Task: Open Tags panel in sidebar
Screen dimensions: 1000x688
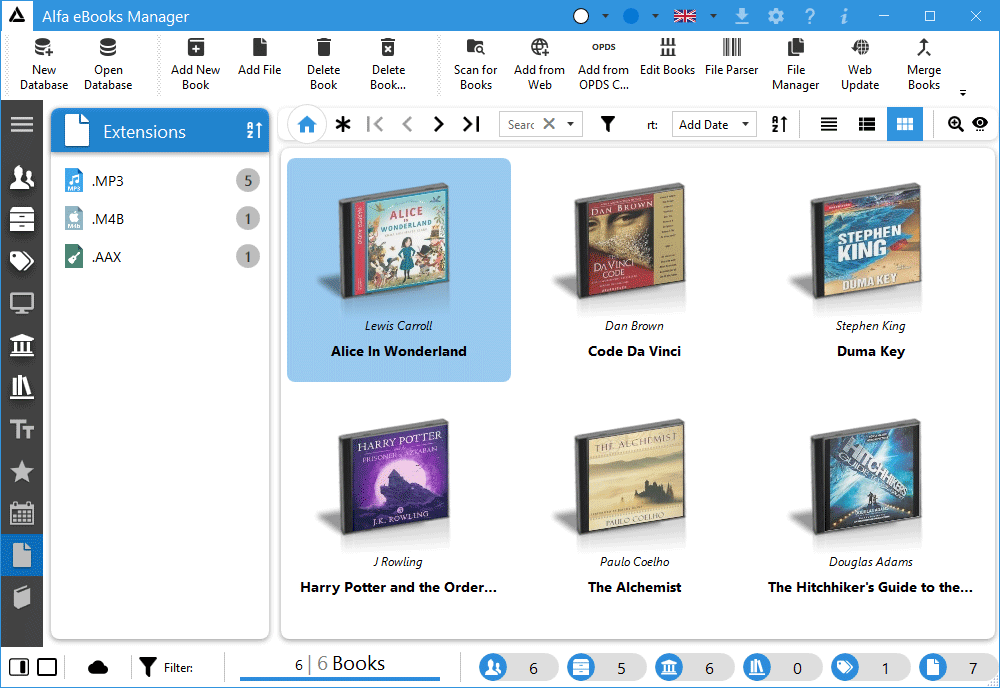Action: point(22,261)
